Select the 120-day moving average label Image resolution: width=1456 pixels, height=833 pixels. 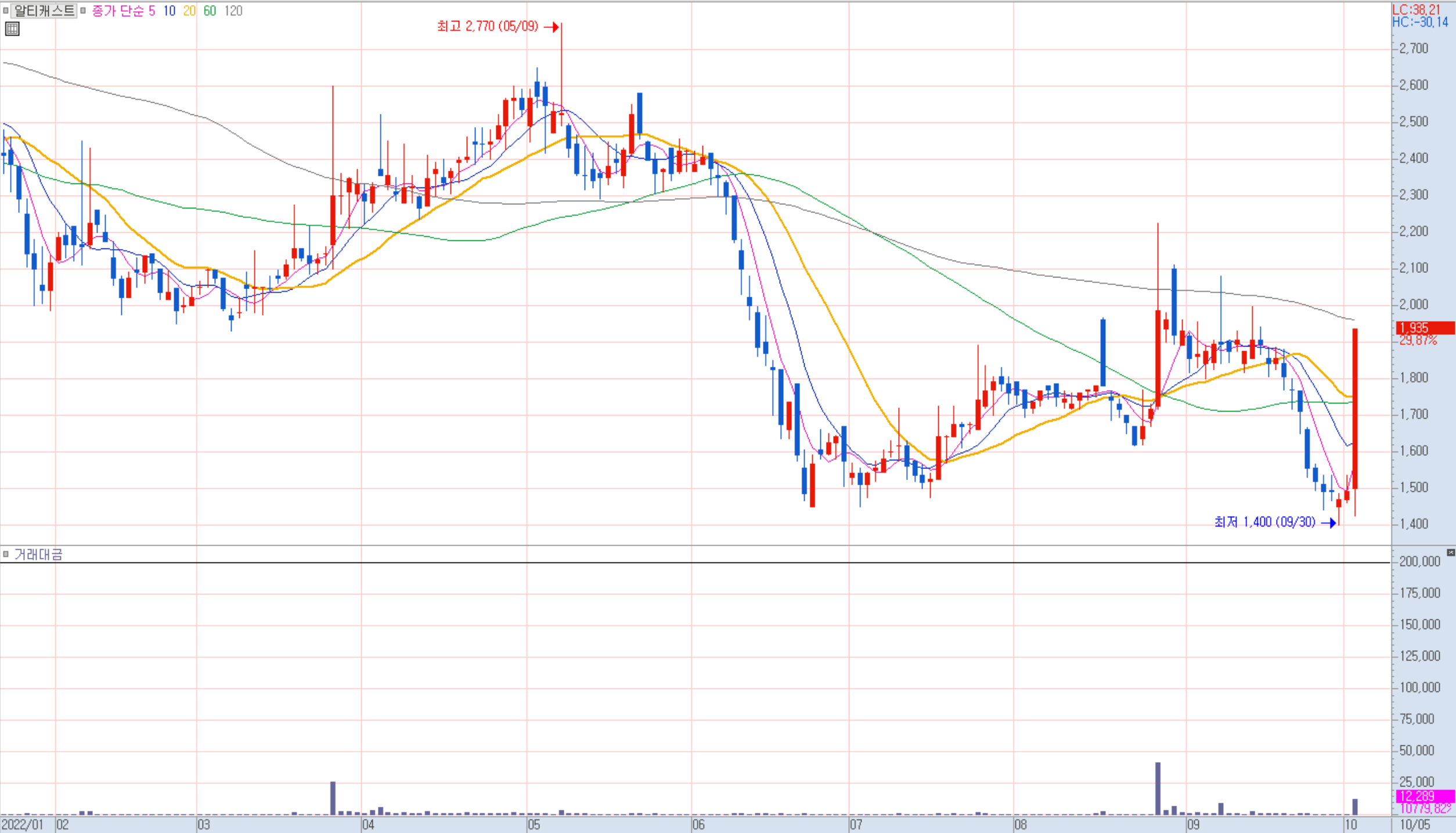233,10
